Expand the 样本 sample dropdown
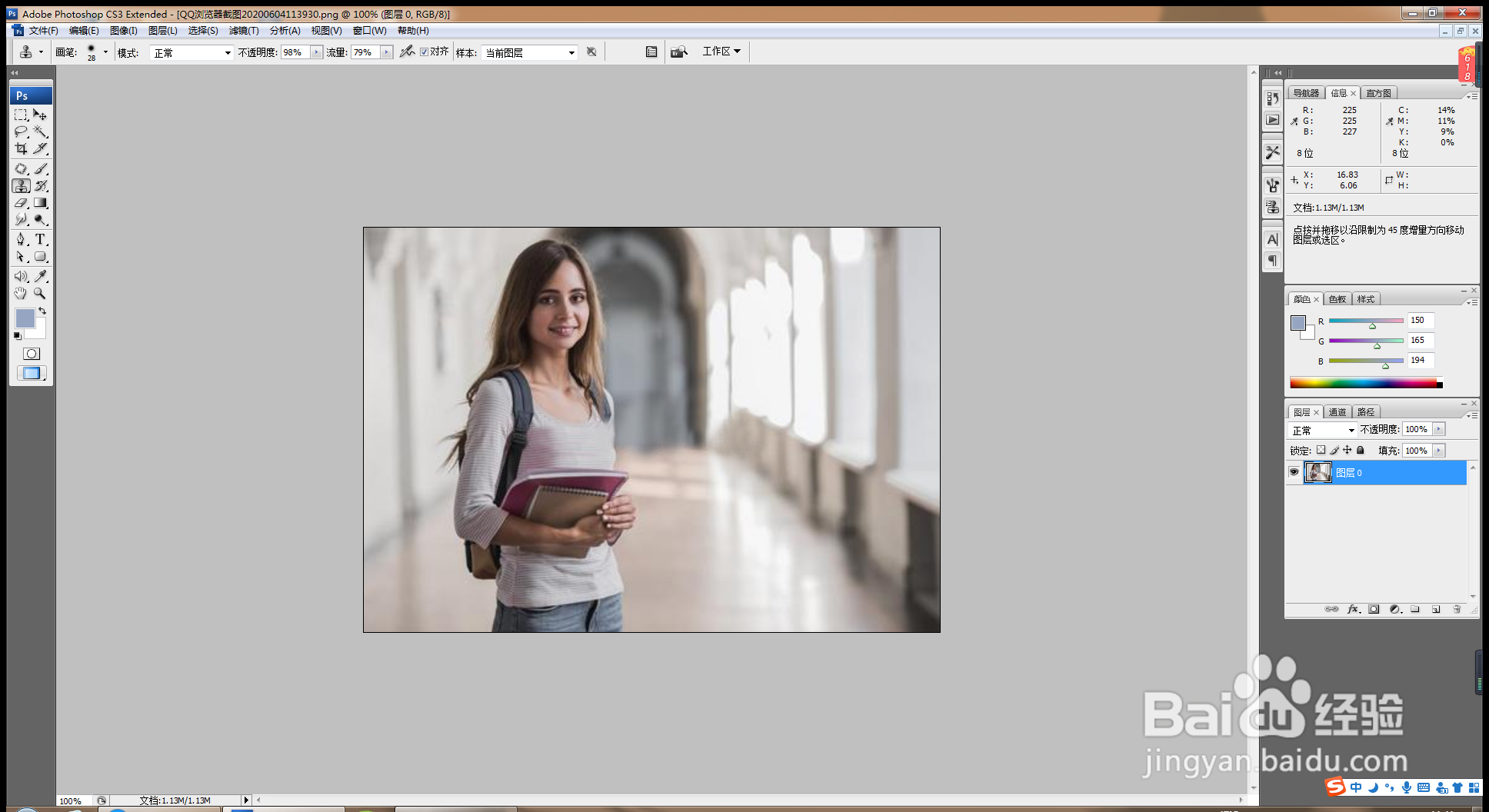The image size is (1489, 812). [529, 52]
